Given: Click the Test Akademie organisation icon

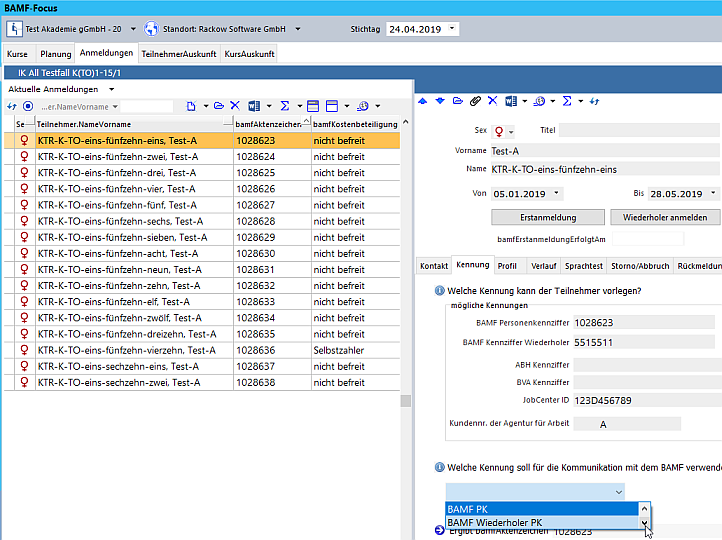Looking at the screenshot, I should [x=14, y=29].
